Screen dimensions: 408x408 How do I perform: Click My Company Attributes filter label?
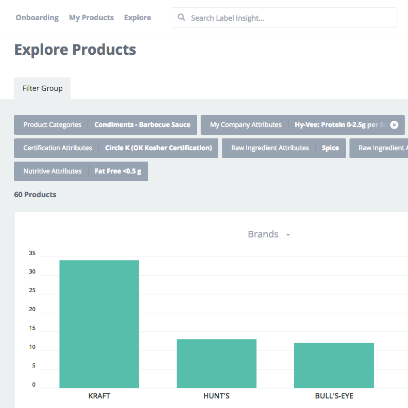coord(246,125)
